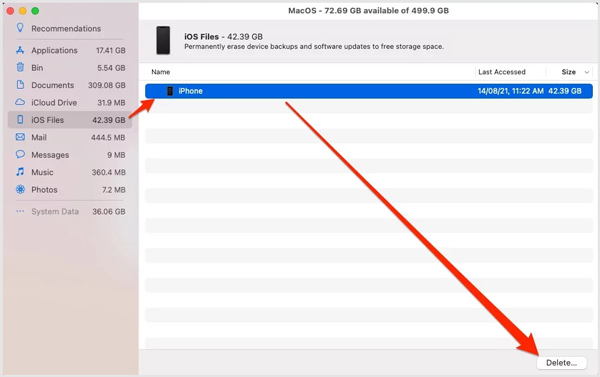Click the 36.06 GB System Data value
600x377 pixels.
109,211
